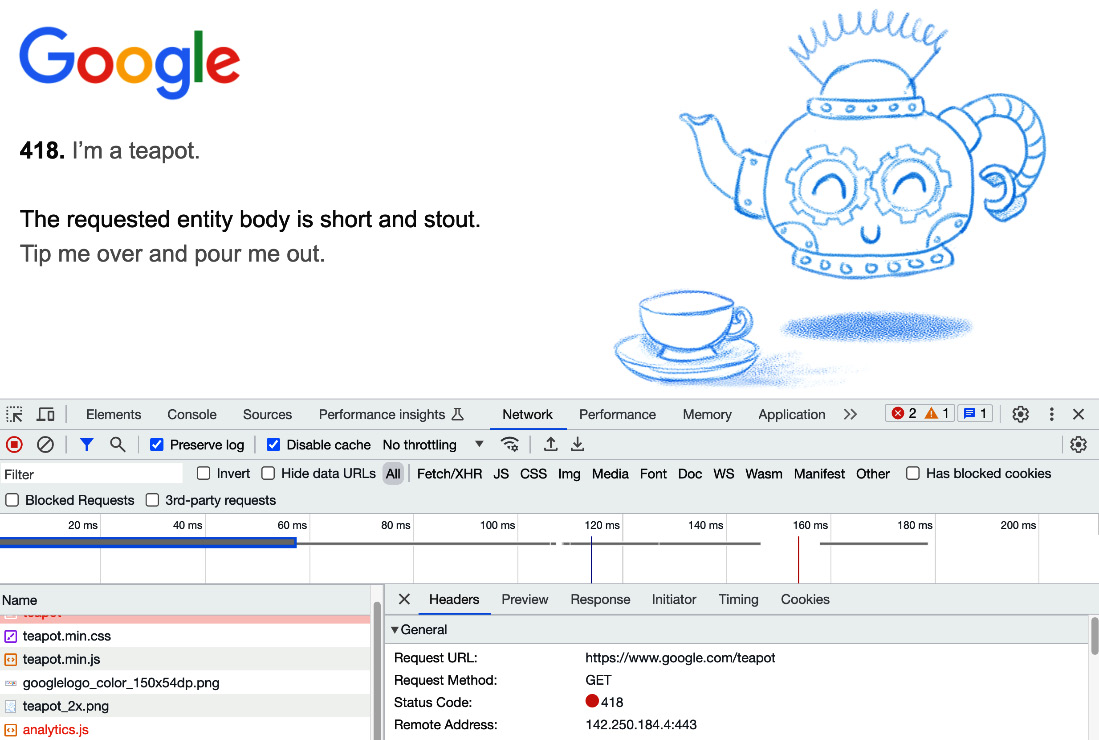Click the blue issues counter badge
The height and width of the screenshot is (740, 1099).
(975, 413)
